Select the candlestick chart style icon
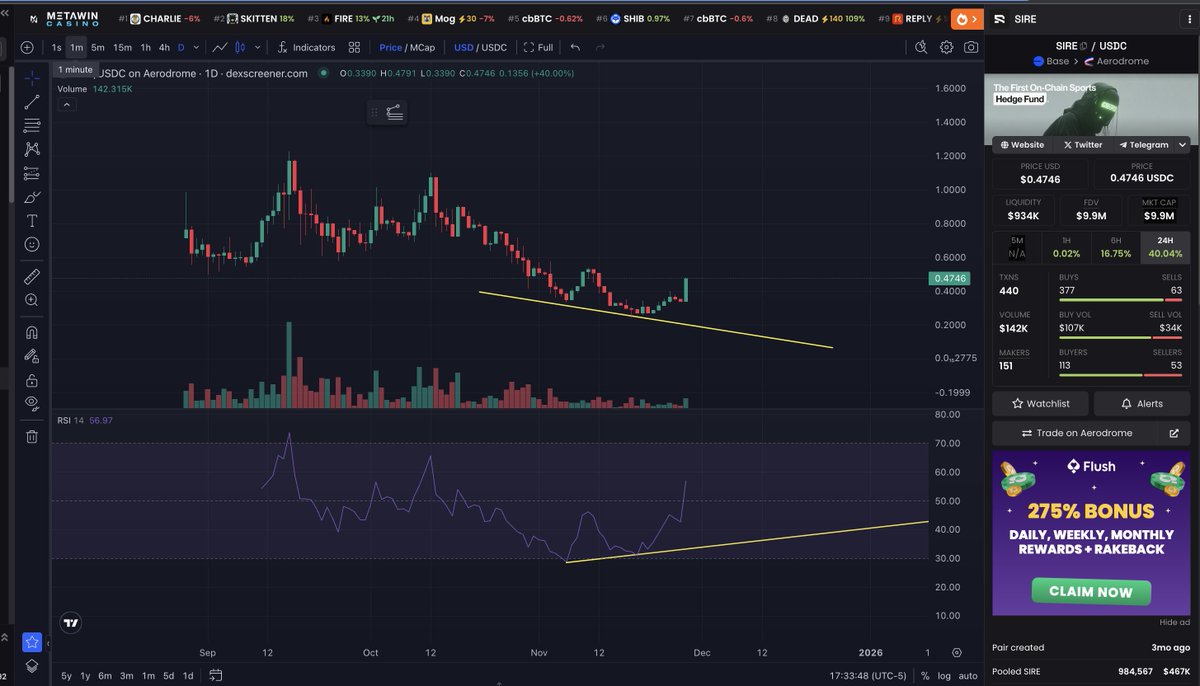Viewport: 1200px width, 686px height. 239,47
